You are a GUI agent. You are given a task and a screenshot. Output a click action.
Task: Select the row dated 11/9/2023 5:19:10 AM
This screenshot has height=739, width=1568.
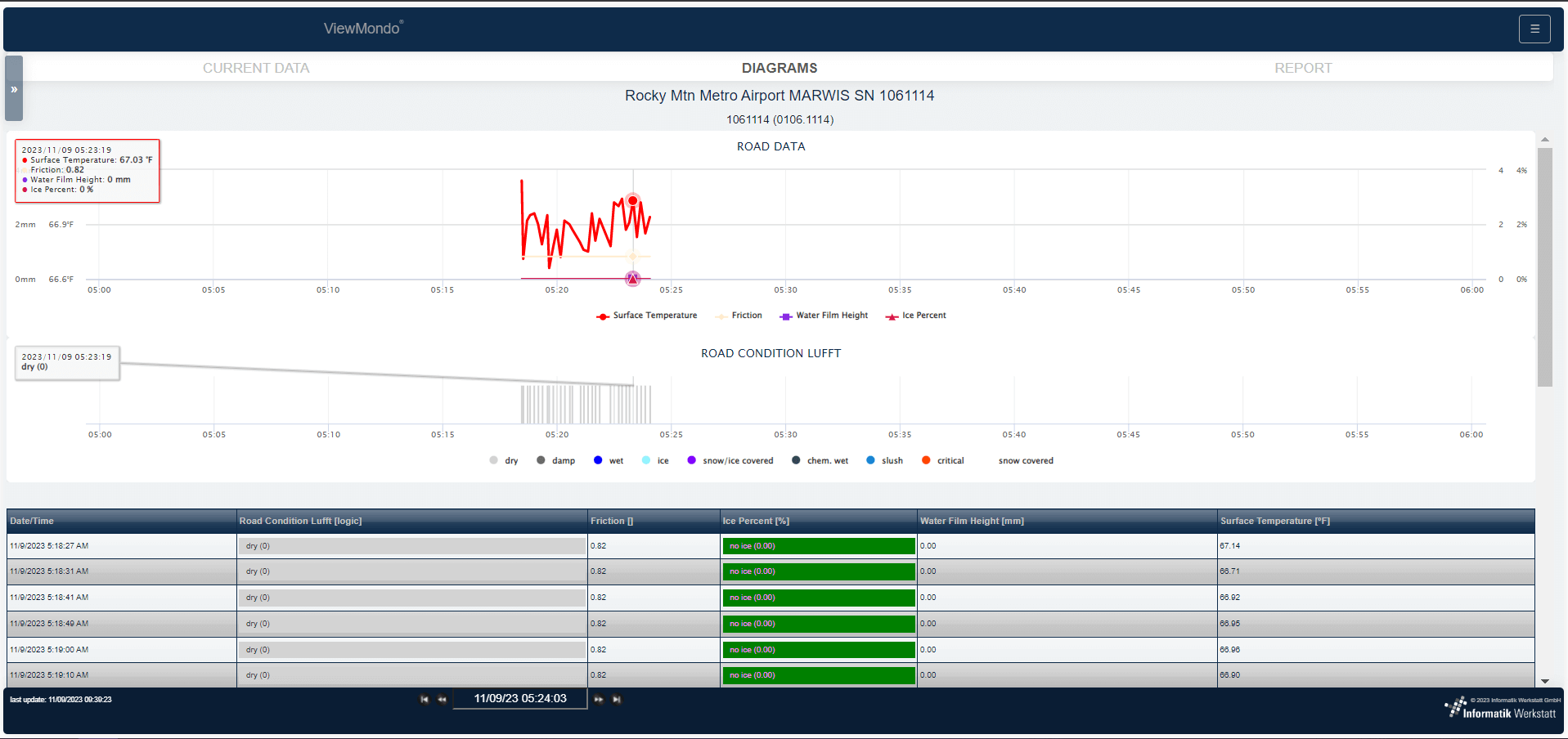(x=771, y=675)
